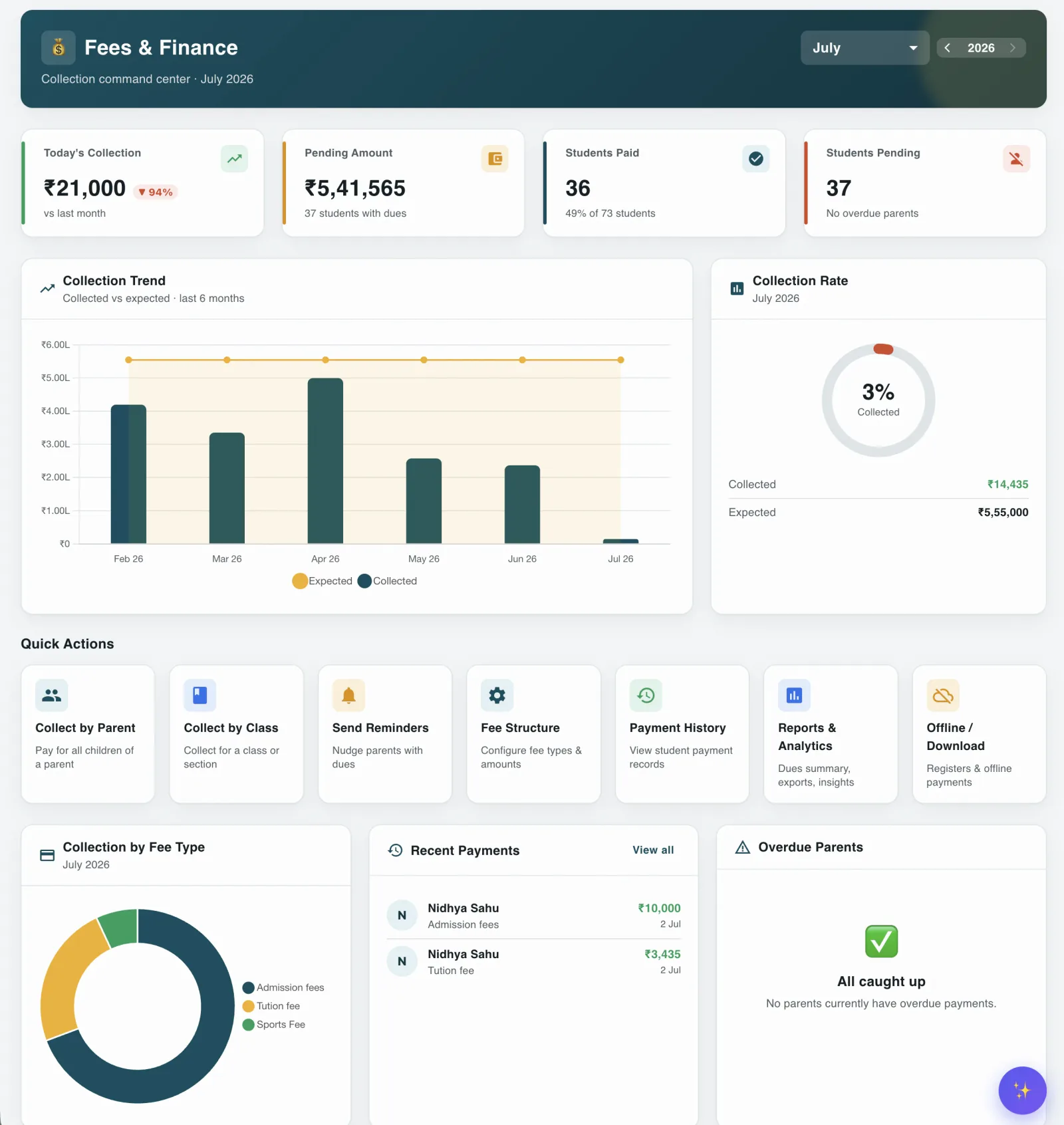Open Send Reminders quick action
Screen dimensions: 1064x1125
(x=385, y=734)
